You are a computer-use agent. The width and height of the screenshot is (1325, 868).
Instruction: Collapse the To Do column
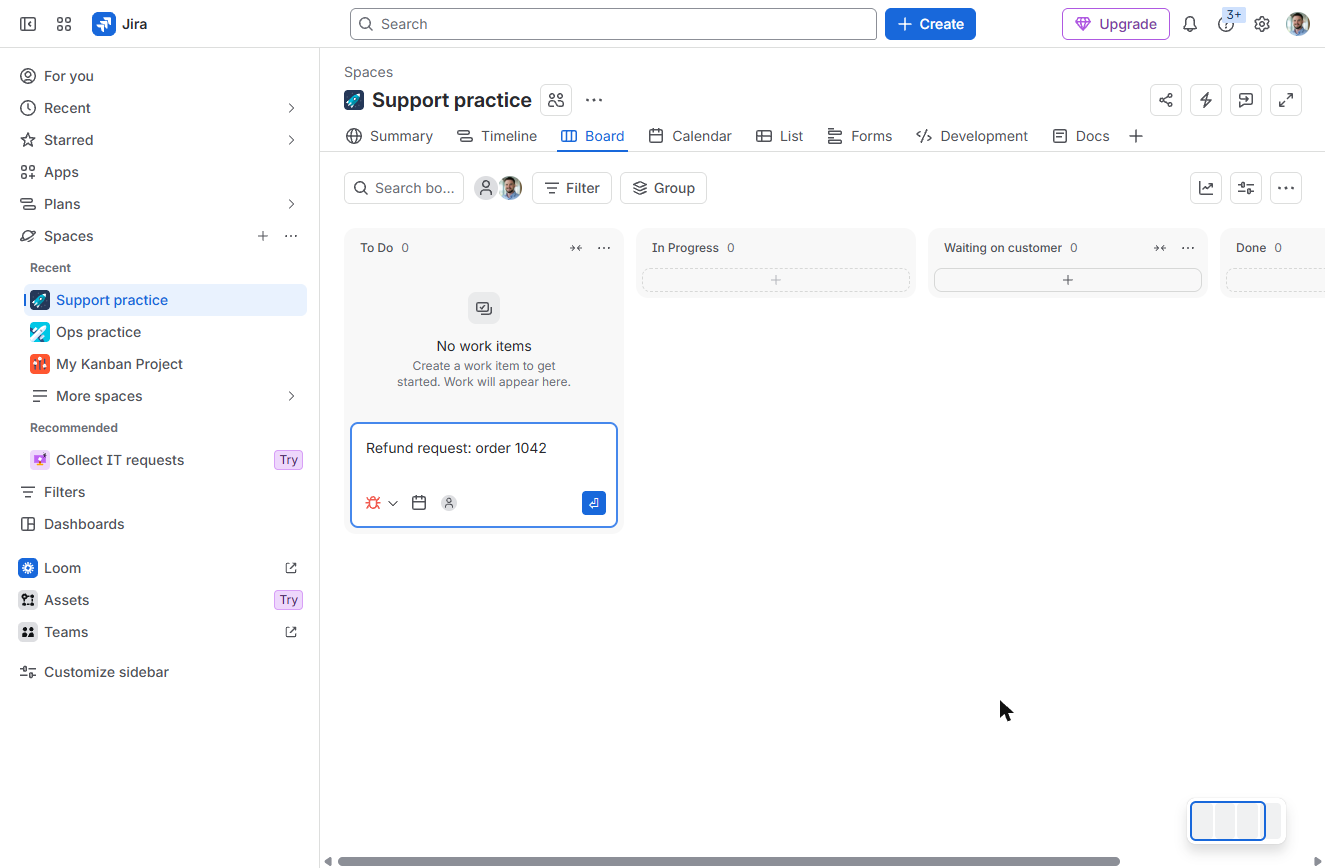point(576,248)
